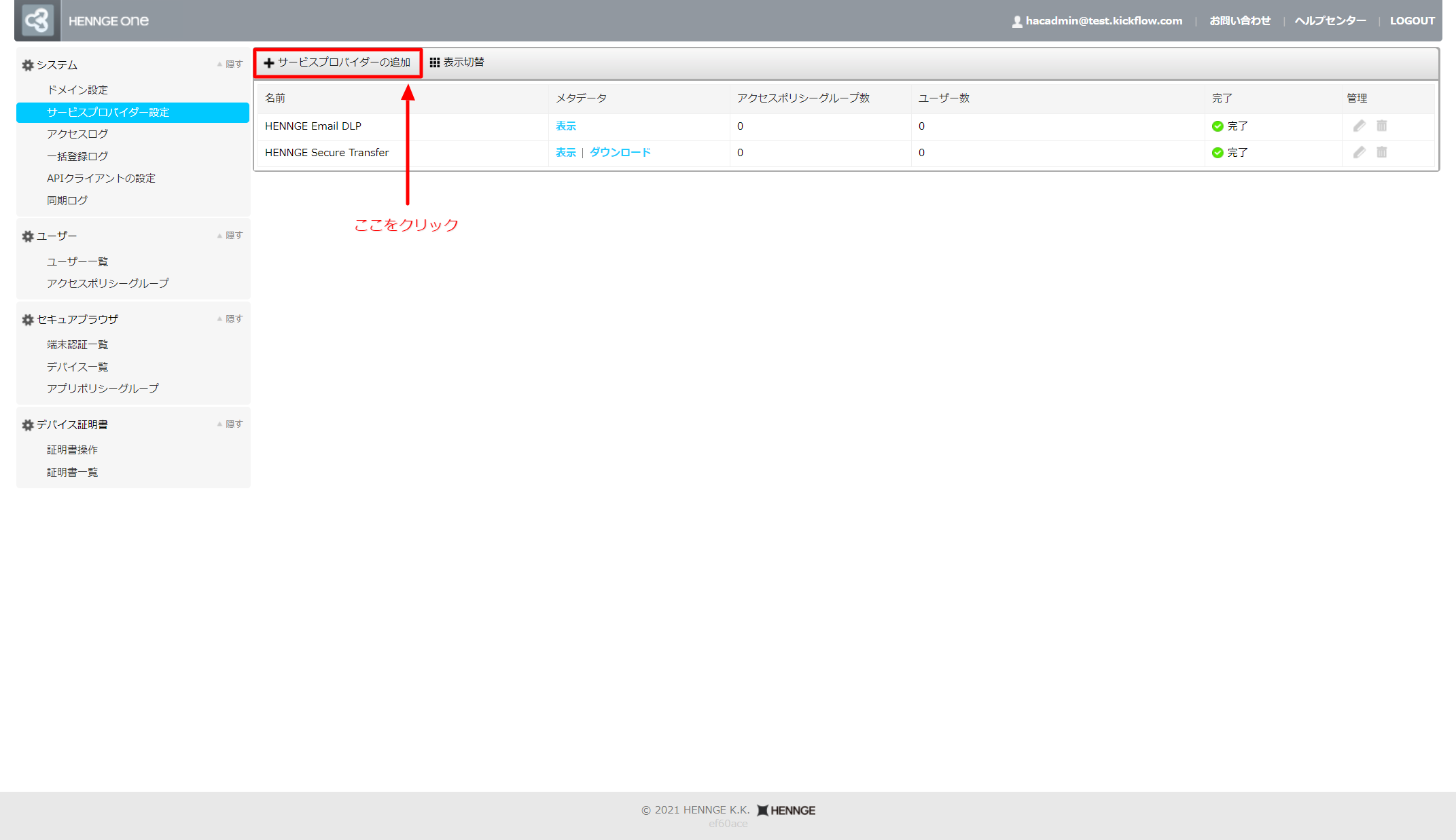Click hacadmin@test.kickflow.com account name
This screenshot has height=840, width=1456.
tap(1104, 20)
